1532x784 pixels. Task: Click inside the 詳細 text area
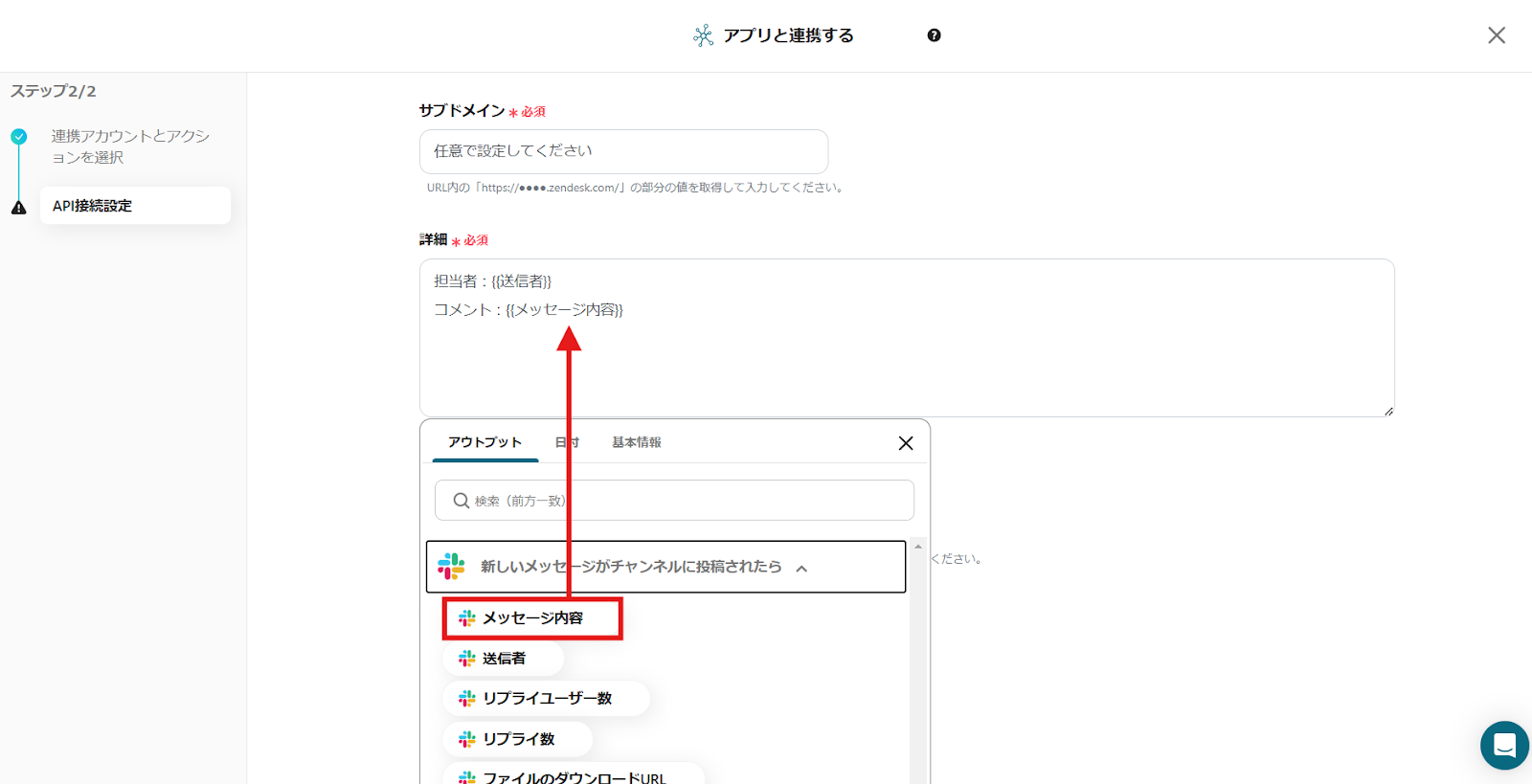[907, 338]
